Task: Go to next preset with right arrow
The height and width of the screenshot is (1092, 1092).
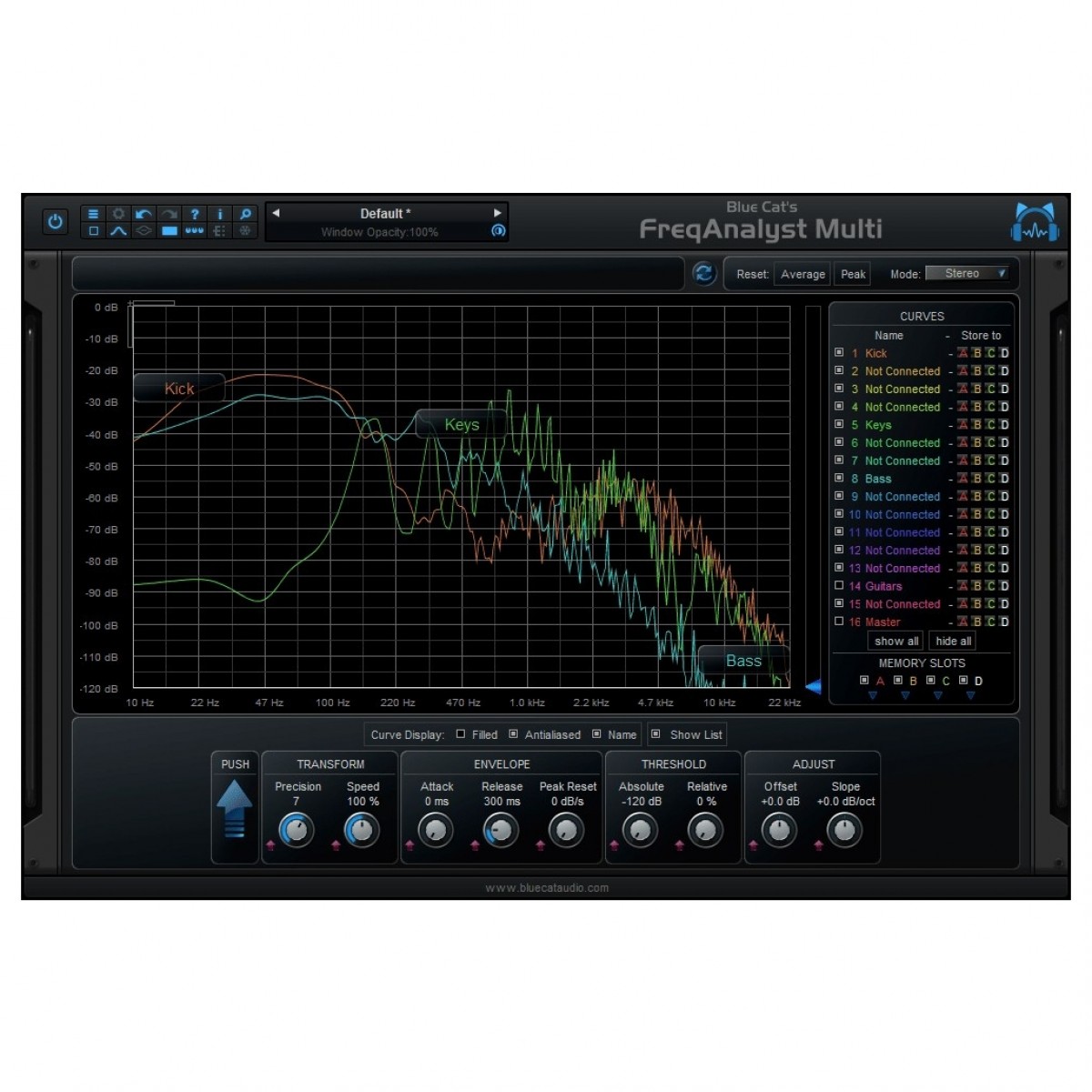Action: (x=497, y=213)
